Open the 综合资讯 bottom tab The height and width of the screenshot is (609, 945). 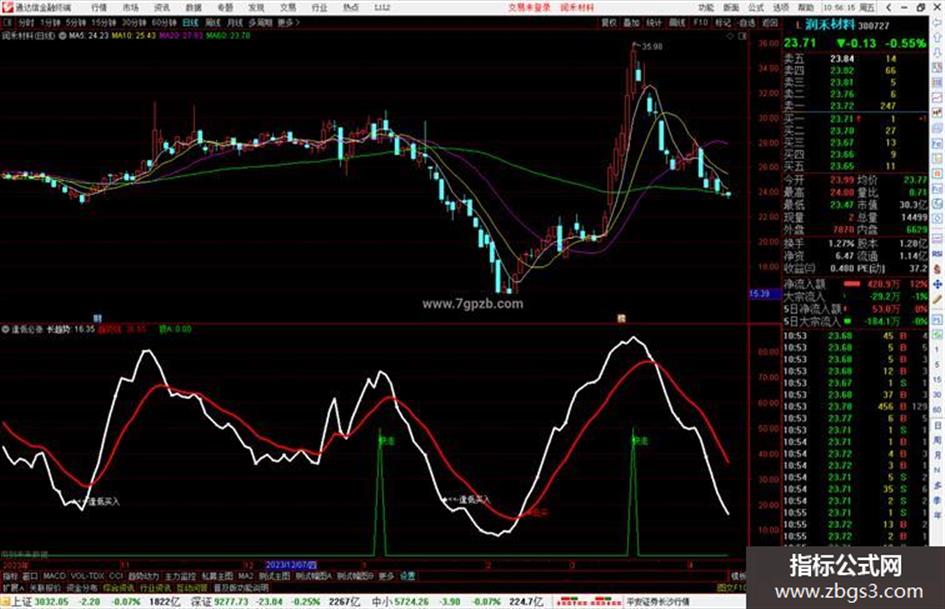pos(119,587)
